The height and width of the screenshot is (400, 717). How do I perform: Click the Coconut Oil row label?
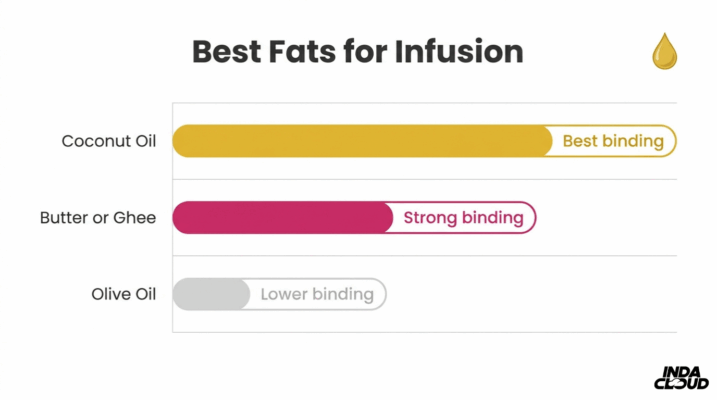[109, 141]
